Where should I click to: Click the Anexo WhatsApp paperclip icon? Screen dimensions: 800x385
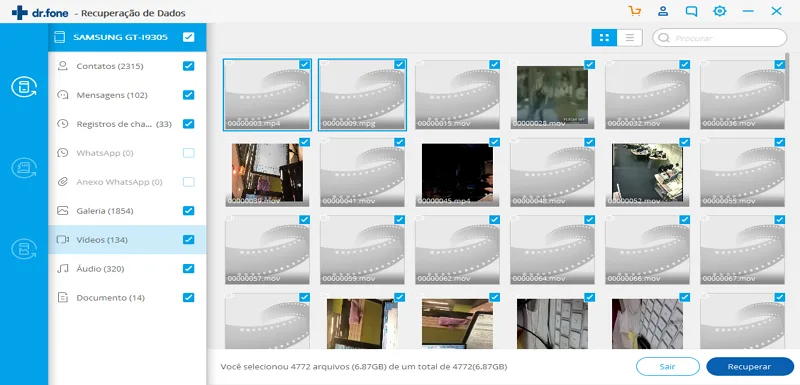click(x=63, y=182)
